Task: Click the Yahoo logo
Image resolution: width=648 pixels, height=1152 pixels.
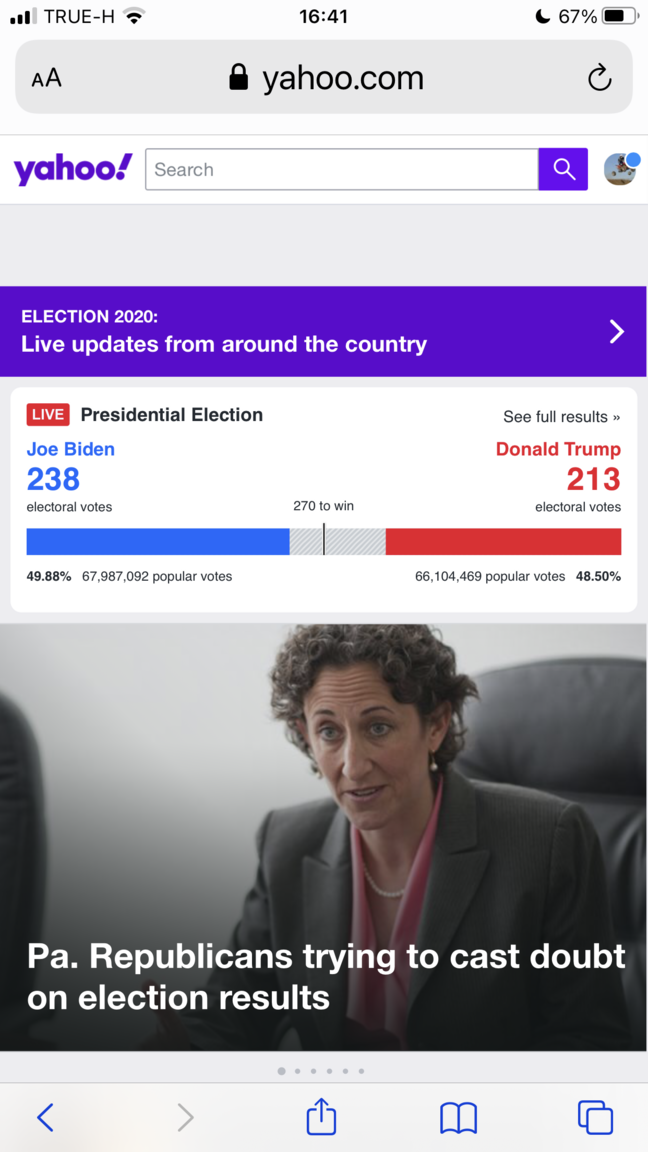Action: (72, 169)
